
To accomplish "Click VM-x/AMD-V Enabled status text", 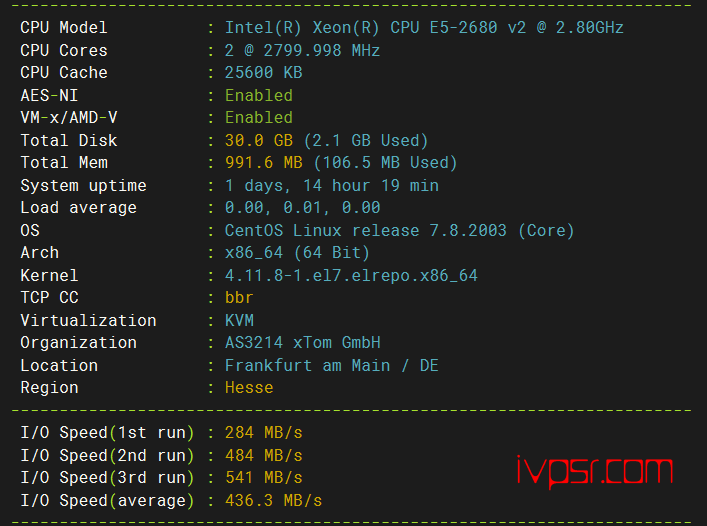I will [x=259, y=118].
